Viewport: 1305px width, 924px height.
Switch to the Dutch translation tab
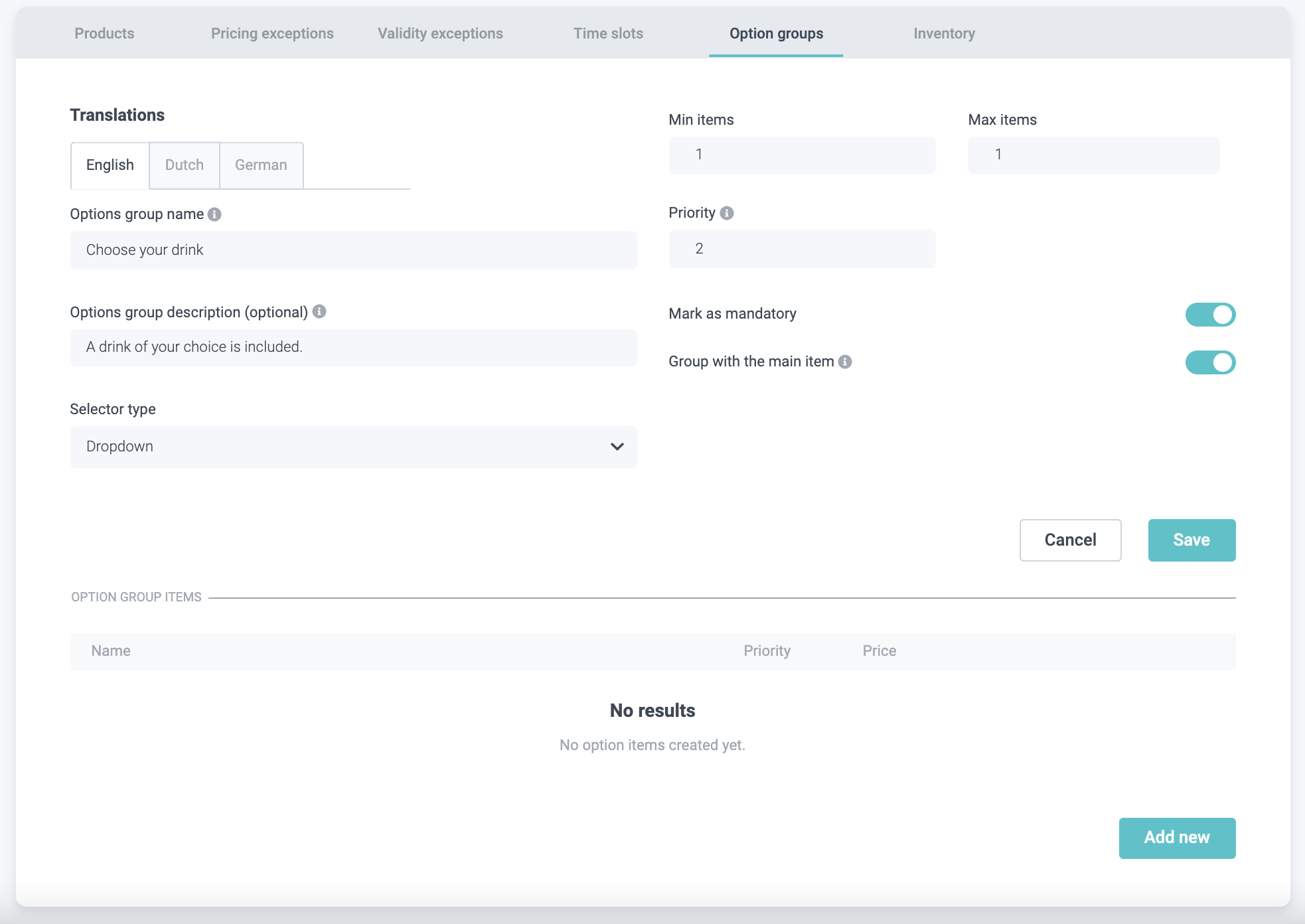point(184,165)
